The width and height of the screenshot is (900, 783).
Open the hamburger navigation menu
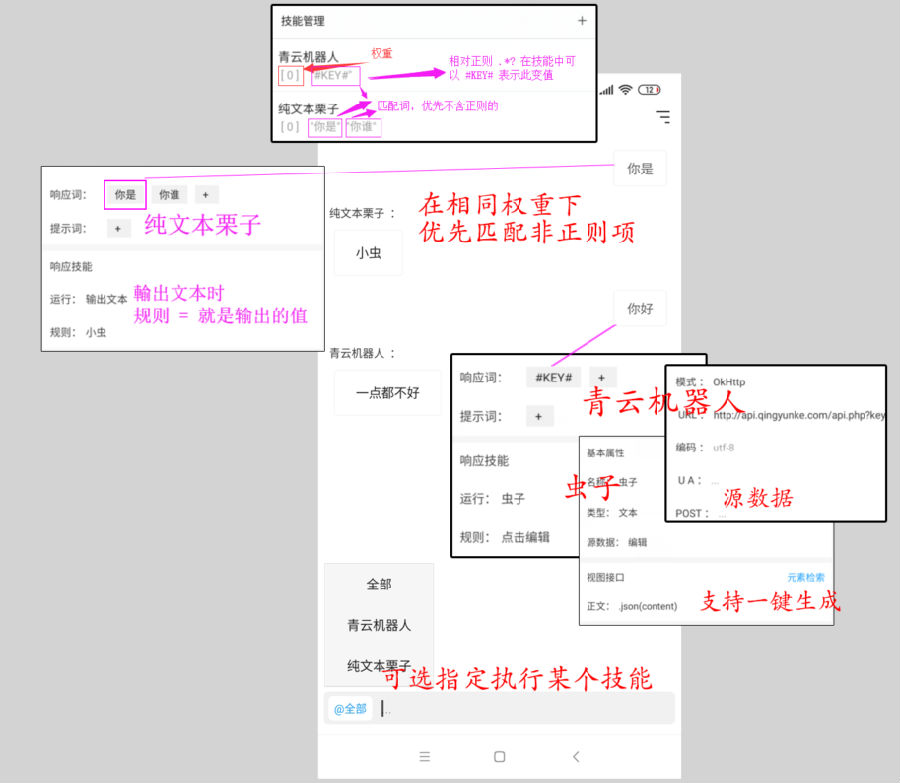(x=663, y=116)
